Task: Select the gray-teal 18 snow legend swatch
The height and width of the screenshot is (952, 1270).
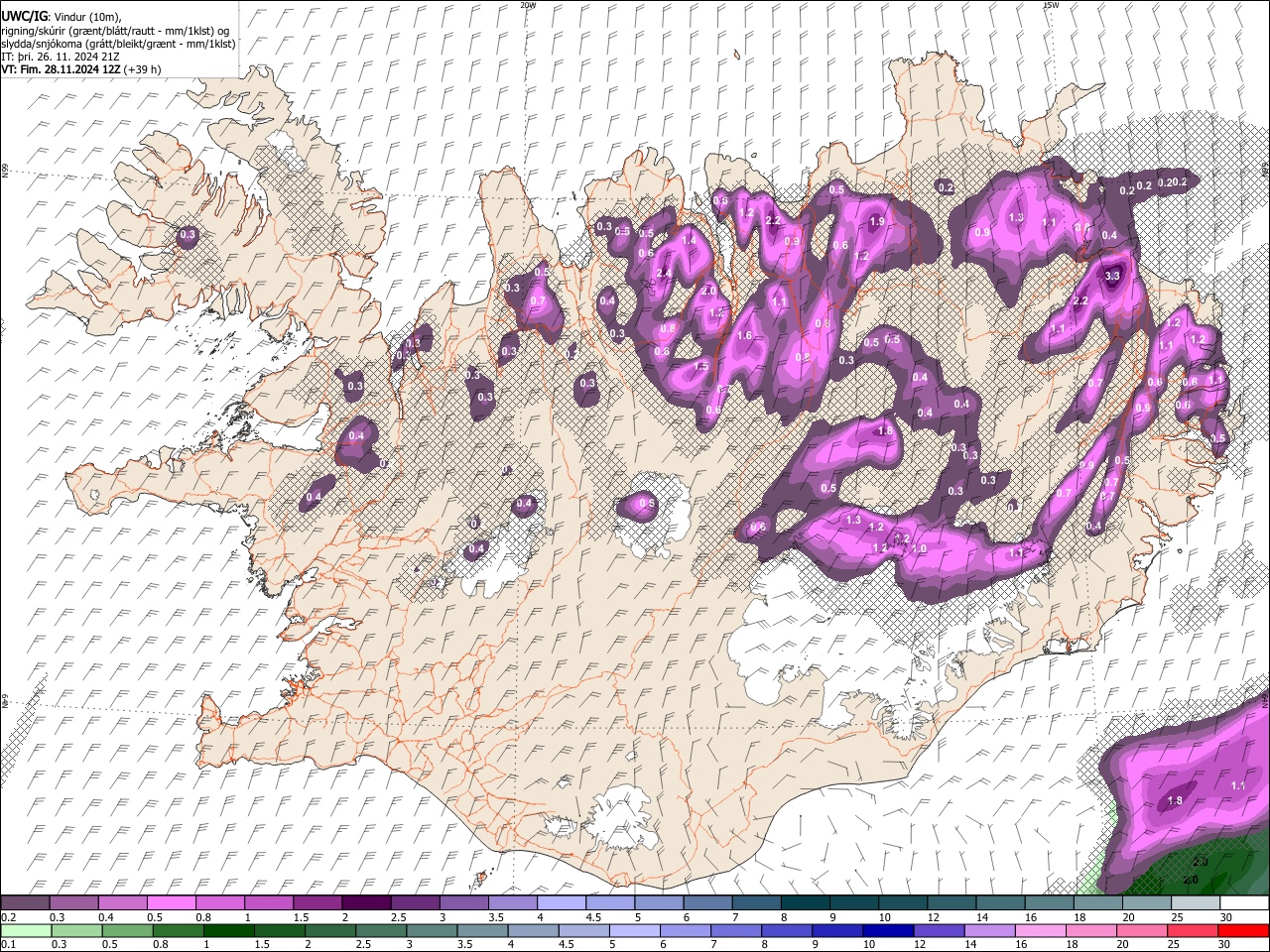Action: 1098,903
